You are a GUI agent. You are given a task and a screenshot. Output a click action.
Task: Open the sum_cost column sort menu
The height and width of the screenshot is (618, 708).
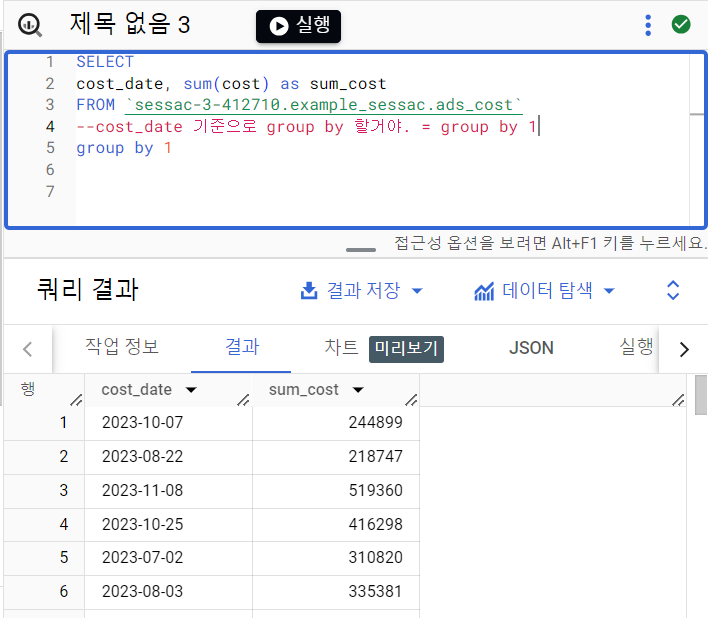pyautogui.click(x=359, y=390)
